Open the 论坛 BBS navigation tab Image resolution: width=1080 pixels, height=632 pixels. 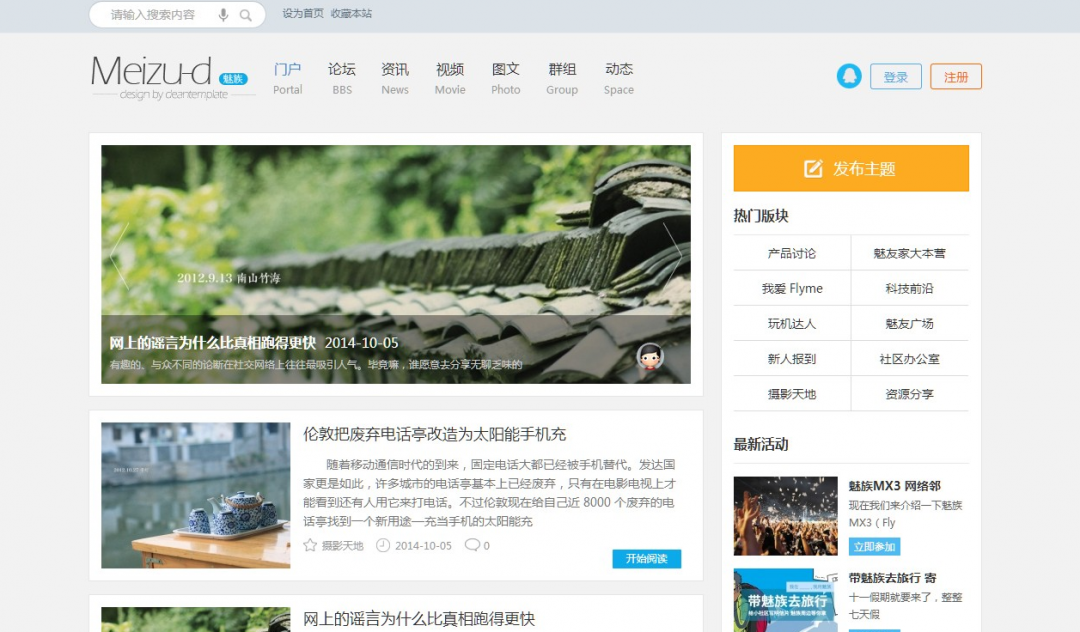[342, 78]
